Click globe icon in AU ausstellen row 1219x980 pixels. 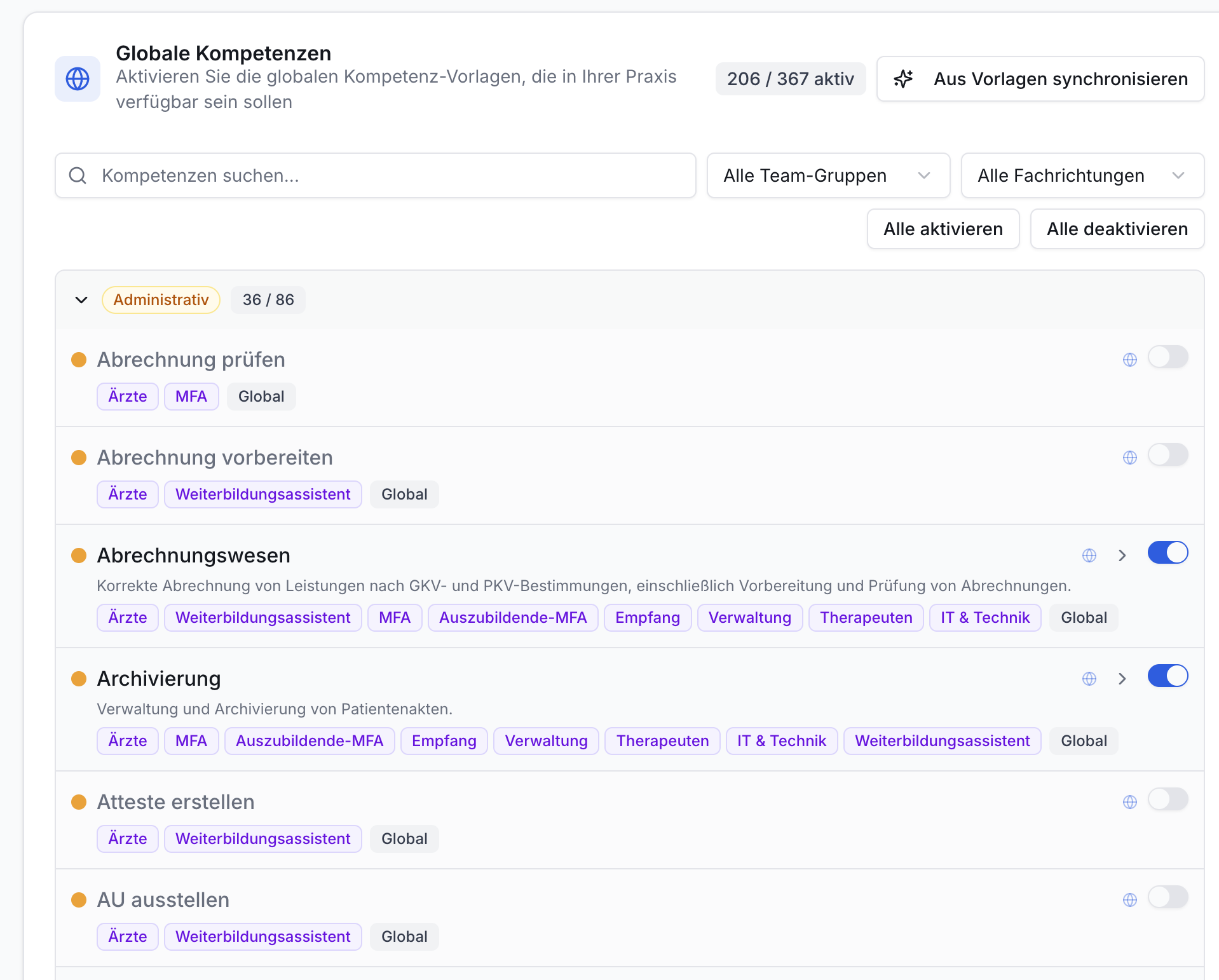click(1130, 900)
